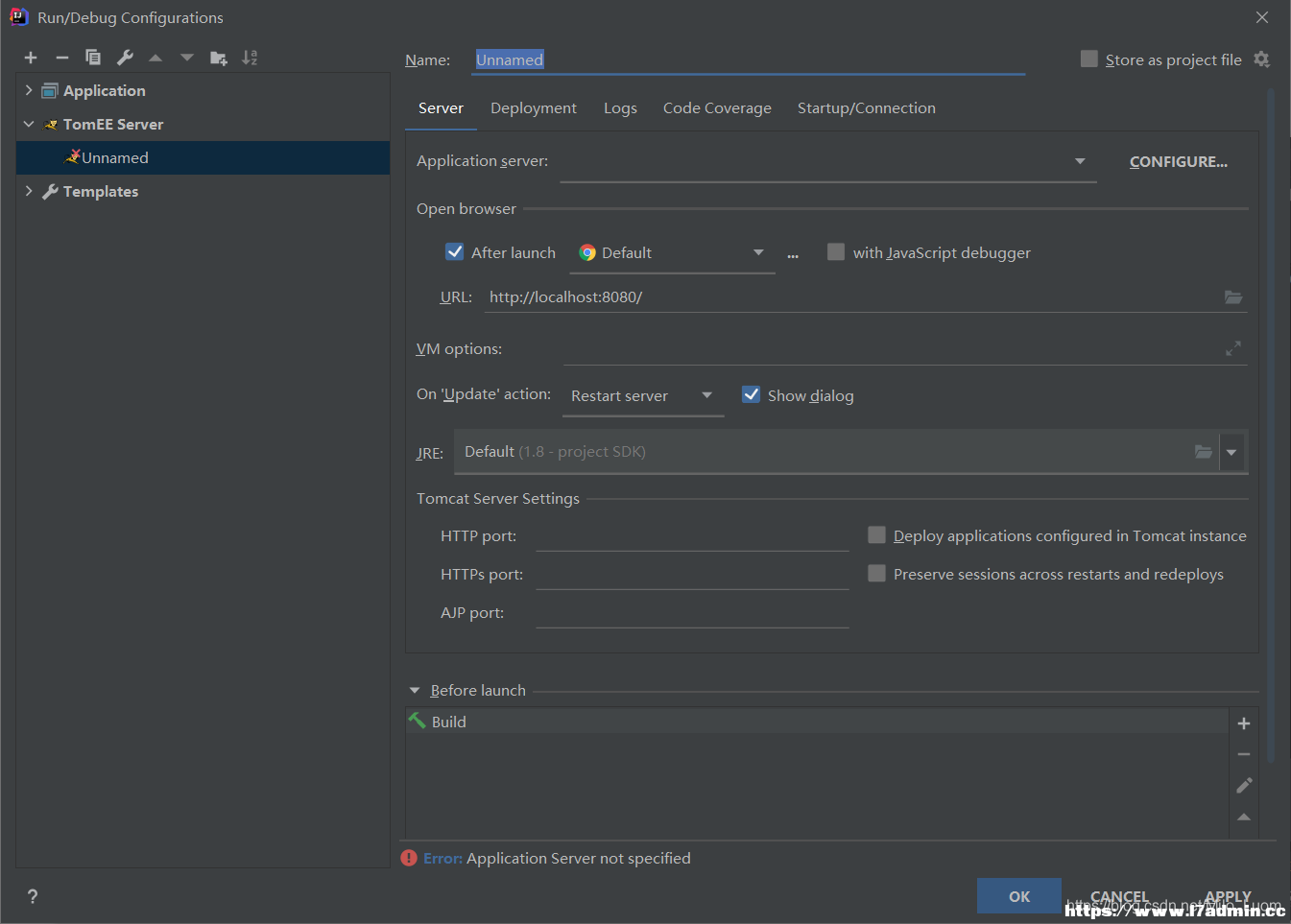This screenshot has height=924, width=1291.
Task: Browse for URL with folder icon
Action: pyautogui.click(x=1233, y=297)
